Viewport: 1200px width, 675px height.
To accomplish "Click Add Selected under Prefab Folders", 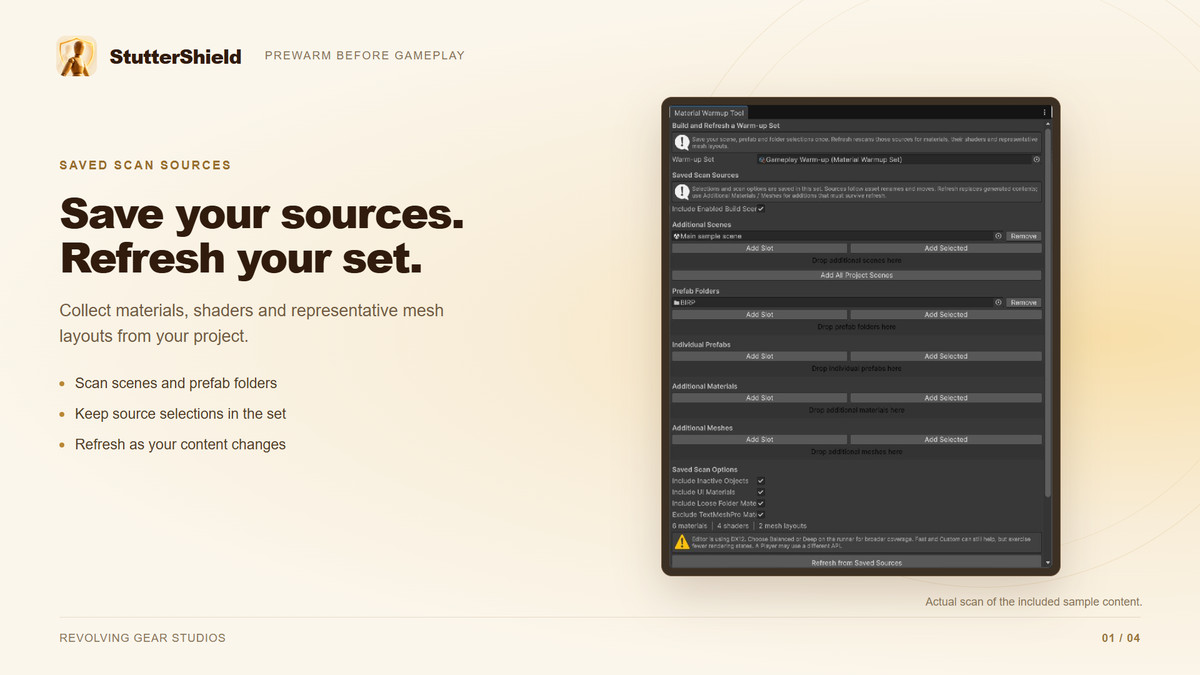I will point(945,314).
